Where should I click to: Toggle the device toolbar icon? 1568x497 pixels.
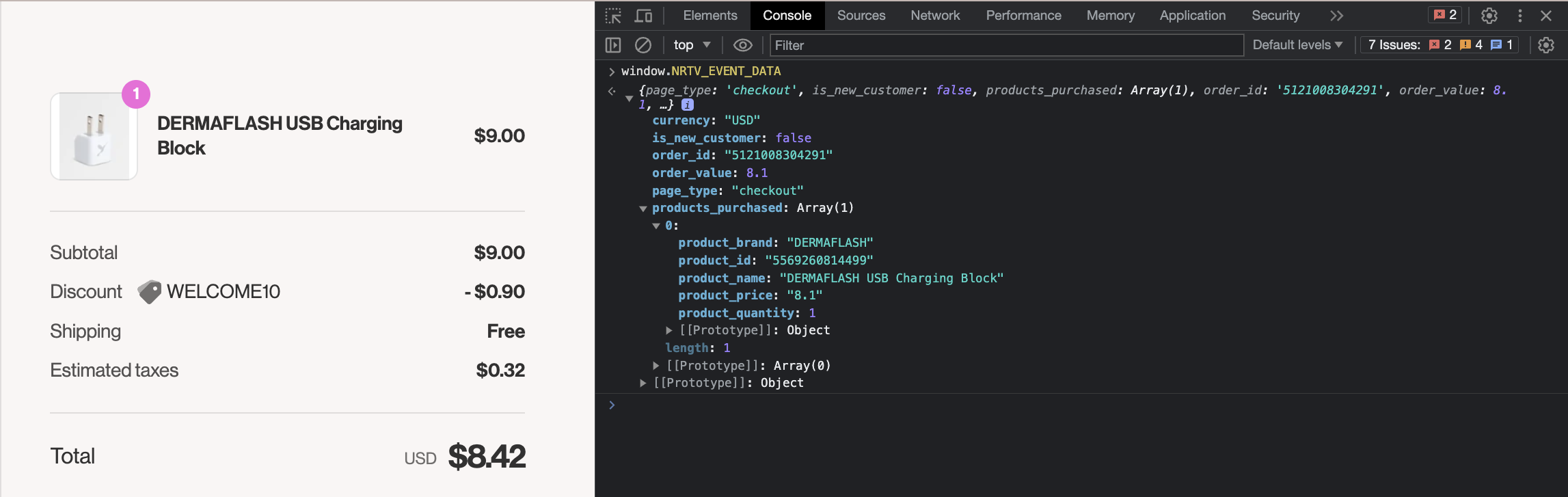(x=643, y=16)
